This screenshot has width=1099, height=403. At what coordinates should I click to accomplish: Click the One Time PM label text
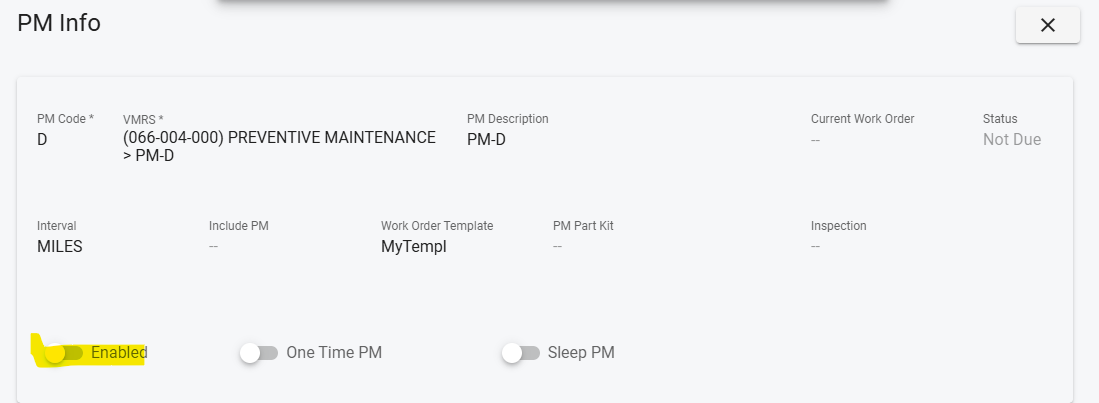[334, 353]
